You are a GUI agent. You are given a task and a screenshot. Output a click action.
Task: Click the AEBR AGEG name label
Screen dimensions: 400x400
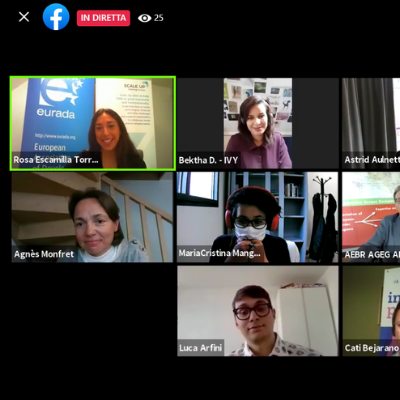tap(372, 254)
